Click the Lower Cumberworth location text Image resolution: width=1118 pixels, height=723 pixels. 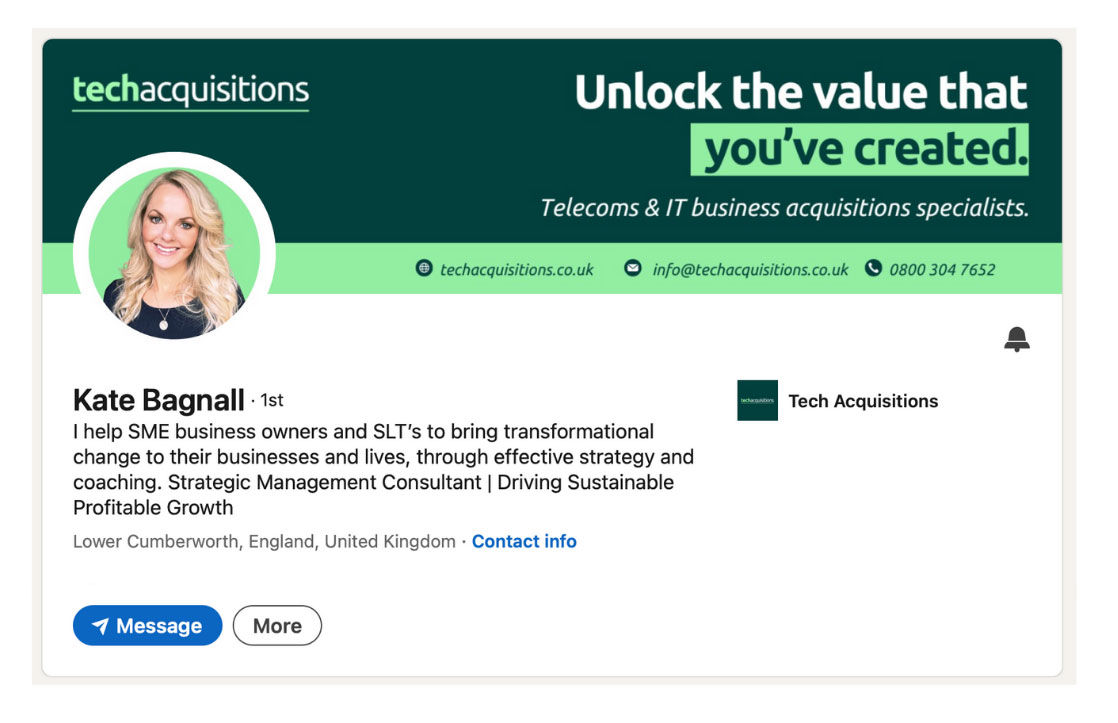tap(264, 541)
